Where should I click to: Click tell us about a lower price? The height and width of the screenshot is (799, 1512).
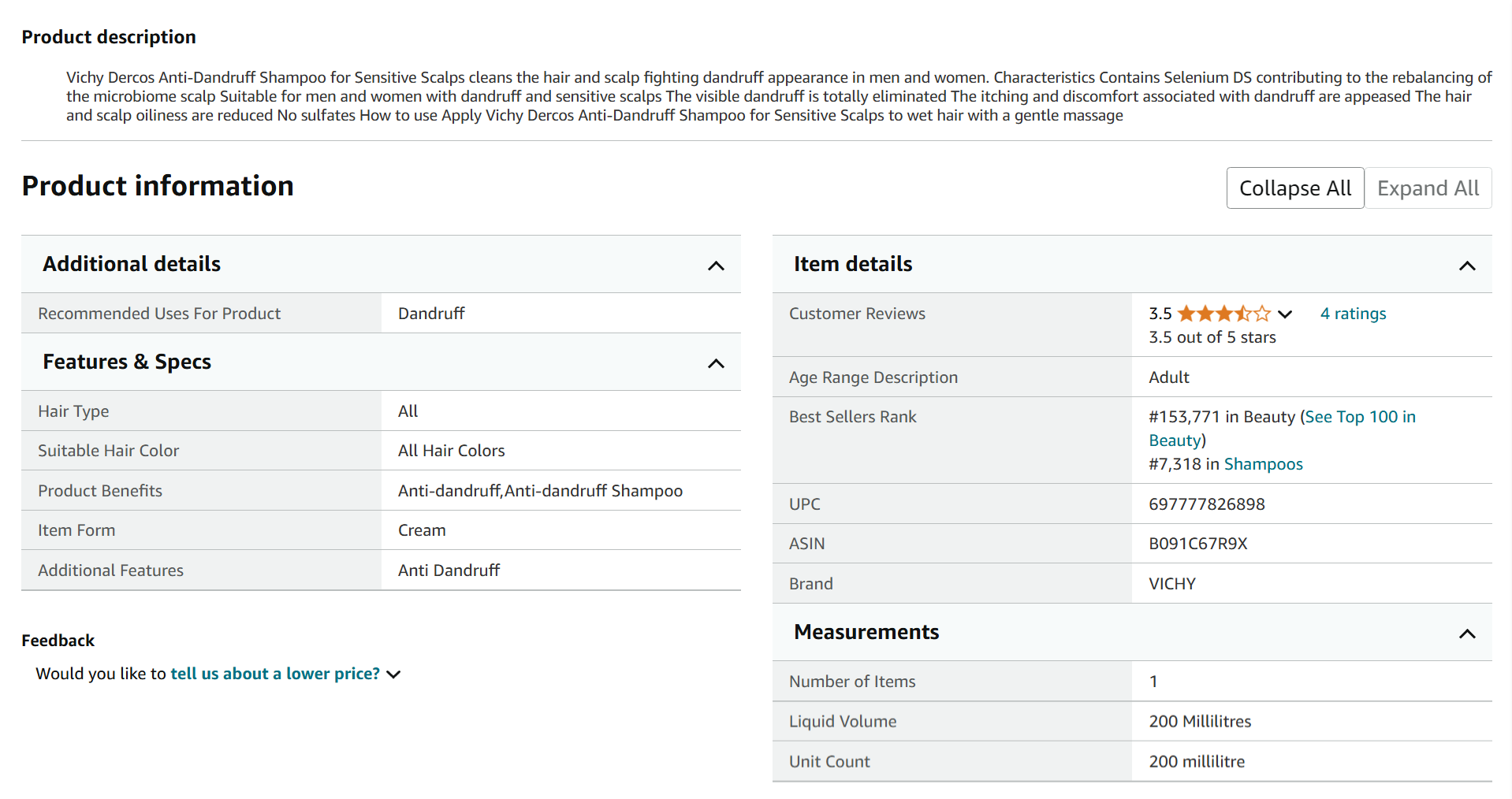tap(275, 674)
